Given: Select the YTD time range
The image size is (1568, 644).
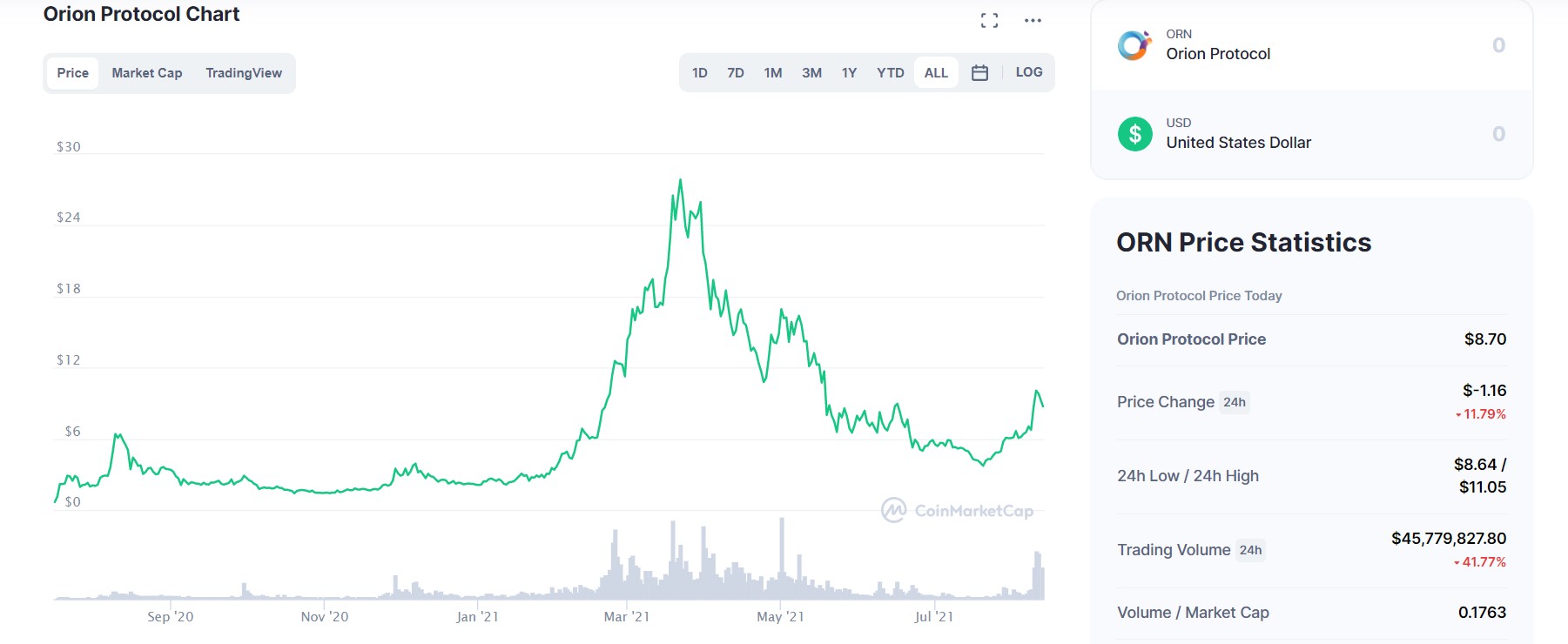Looking at the screenshot, I should point(889,72).
